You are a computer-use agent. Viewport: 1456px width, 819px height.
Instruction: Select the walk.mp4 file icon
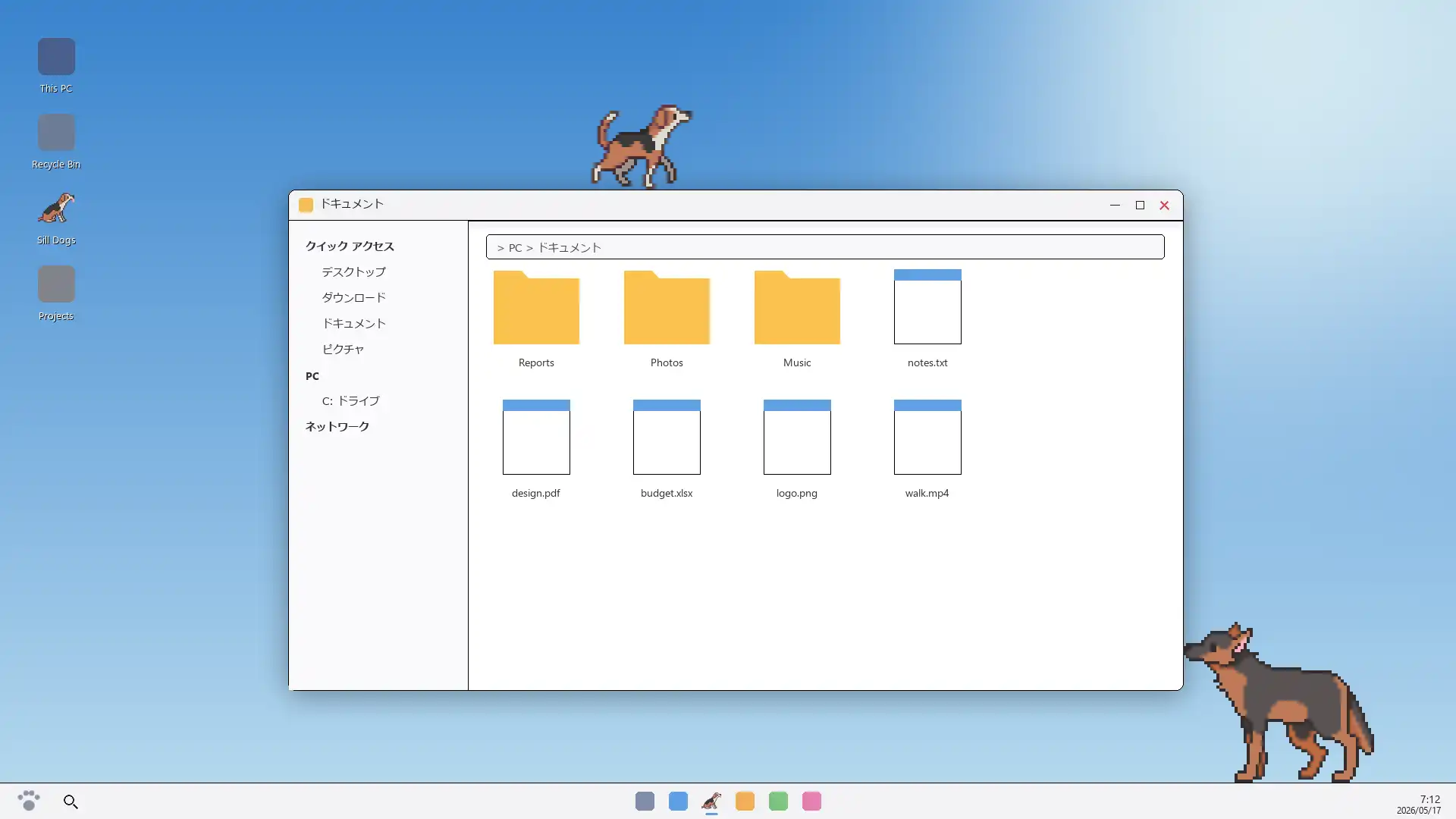tap(927, 437)
